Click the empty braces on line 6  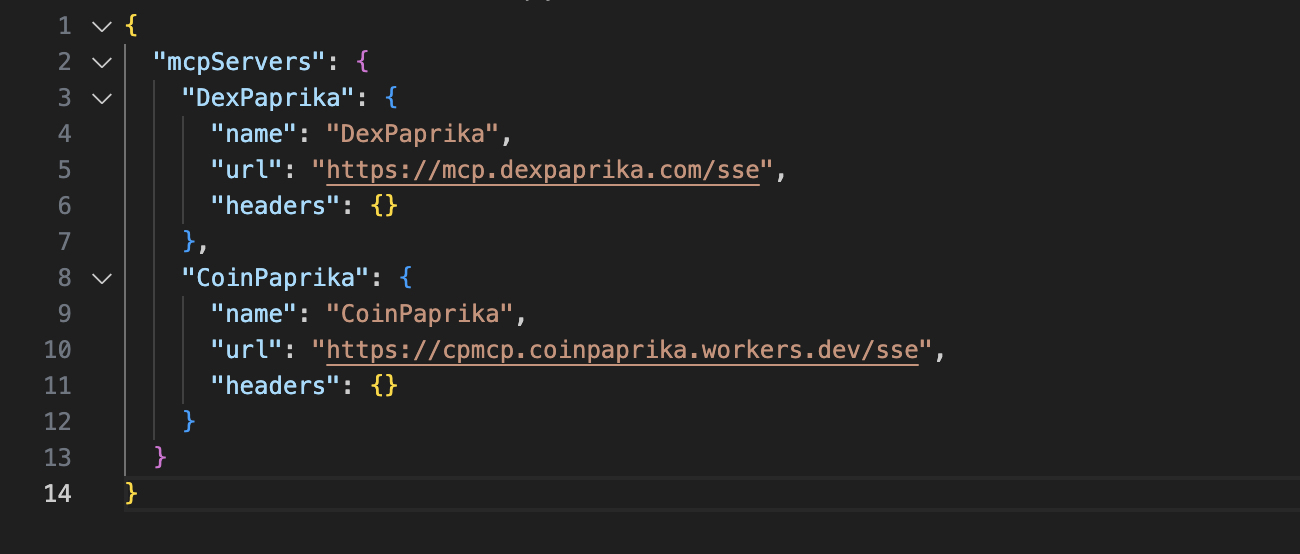tap(384, 206)
